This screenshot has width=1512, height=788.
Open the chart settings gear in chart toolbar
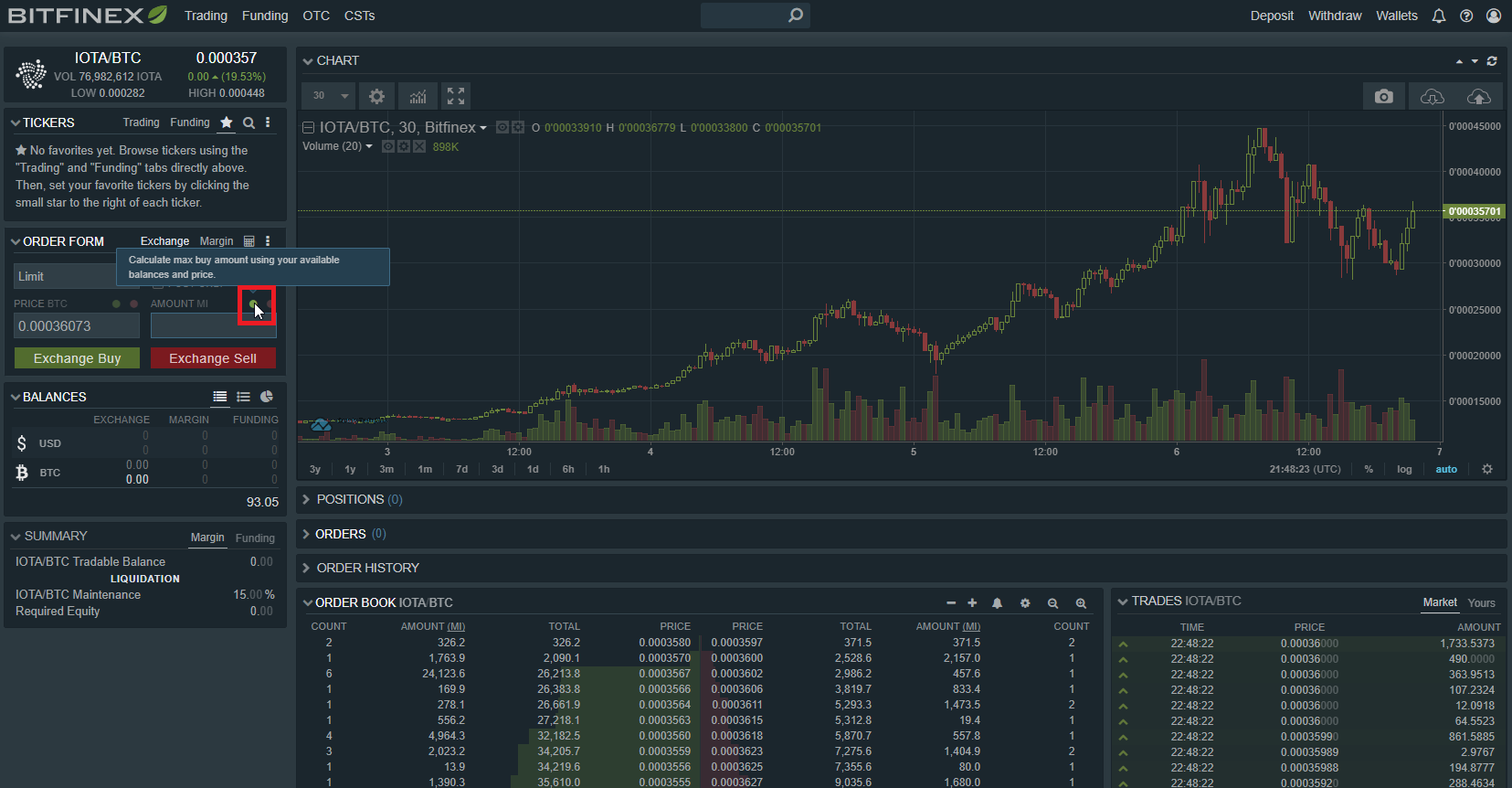[376, 96]
